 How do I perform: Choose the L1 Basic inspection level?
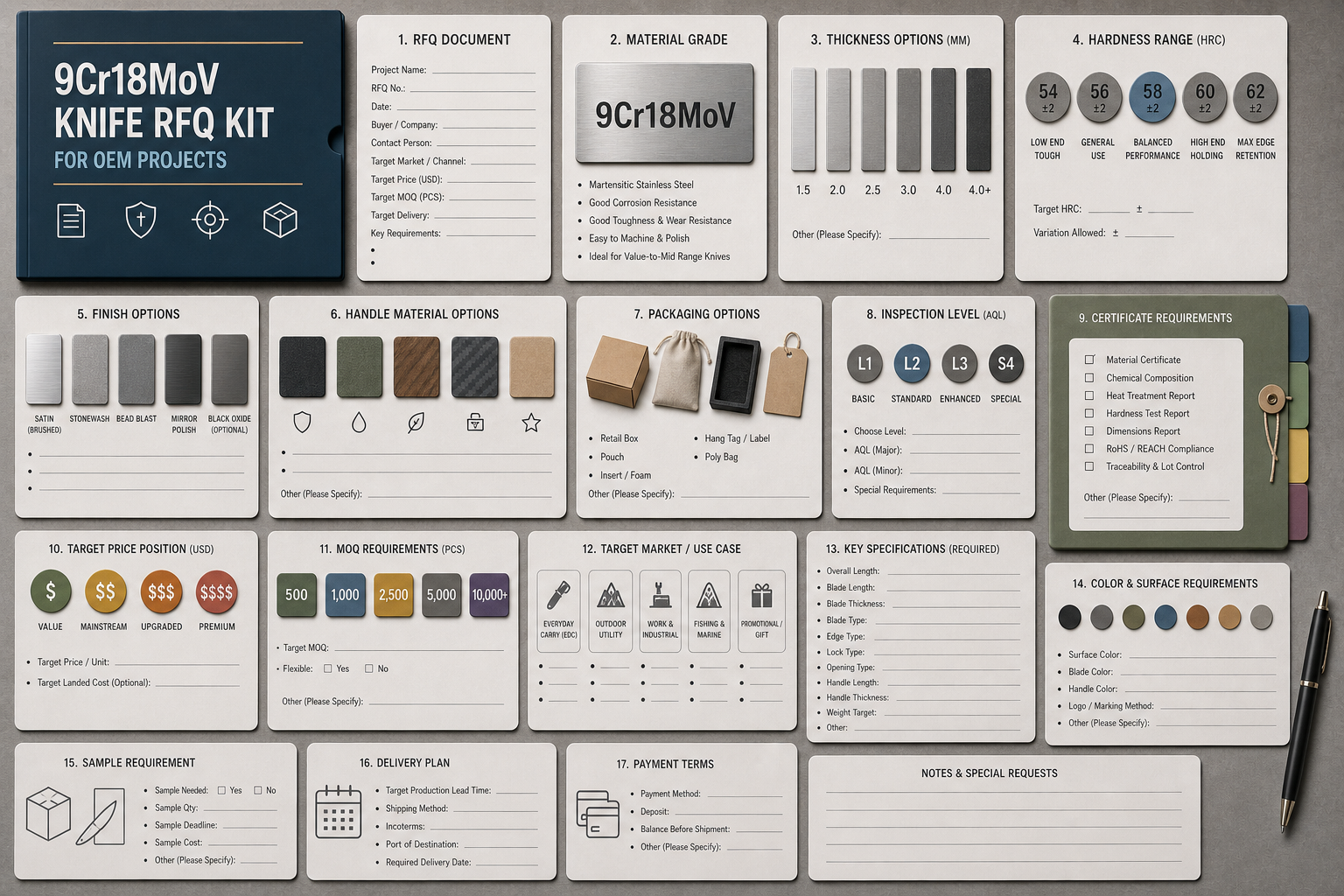[864, 364]
